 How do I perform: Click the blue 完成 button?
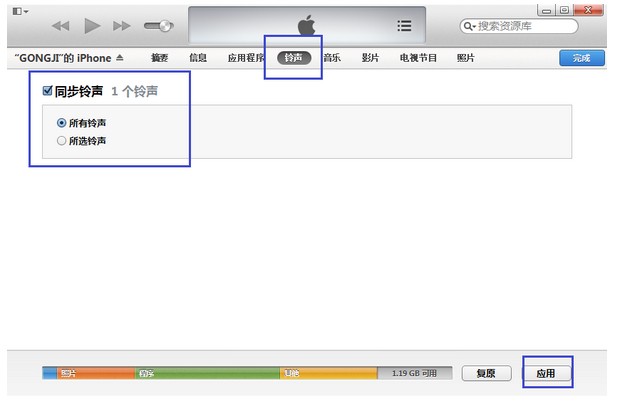pos(582,58)
